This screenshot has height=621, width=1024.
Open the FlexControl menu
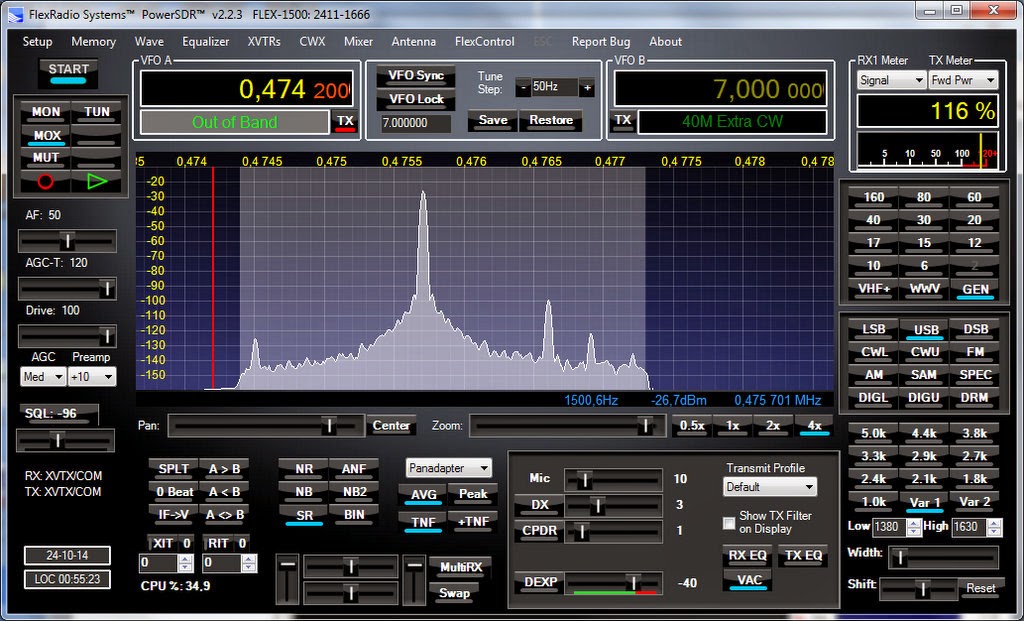pos(485,41)
